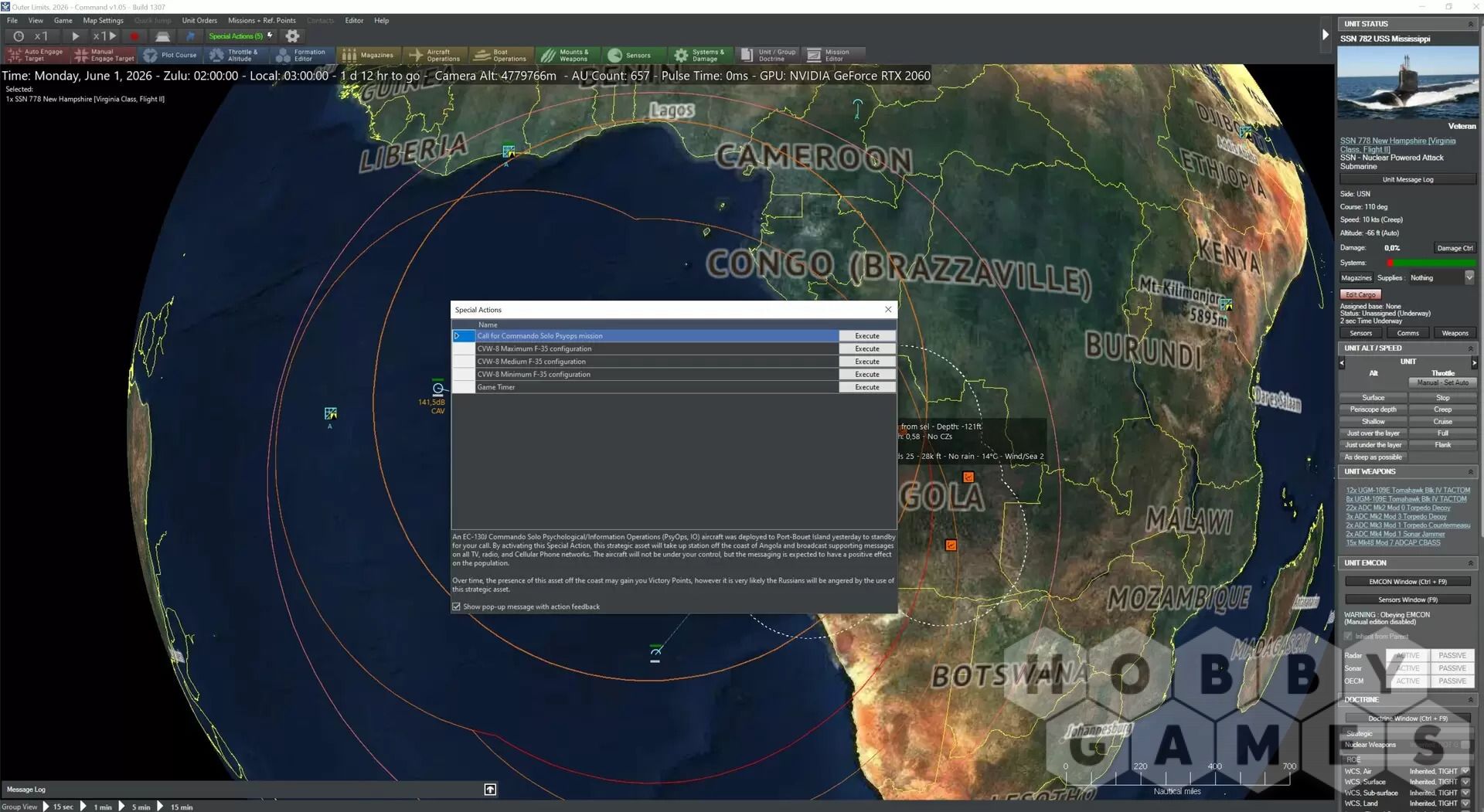
Task: Click the Message Log pop-out icon
Action: (490, 789)
